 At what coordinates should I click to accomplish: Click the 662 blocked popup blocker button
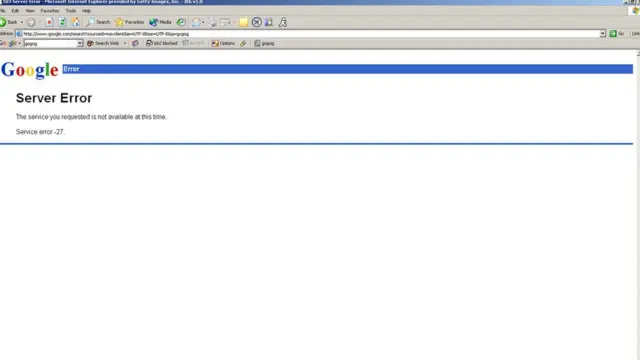(x=162, y=43)
